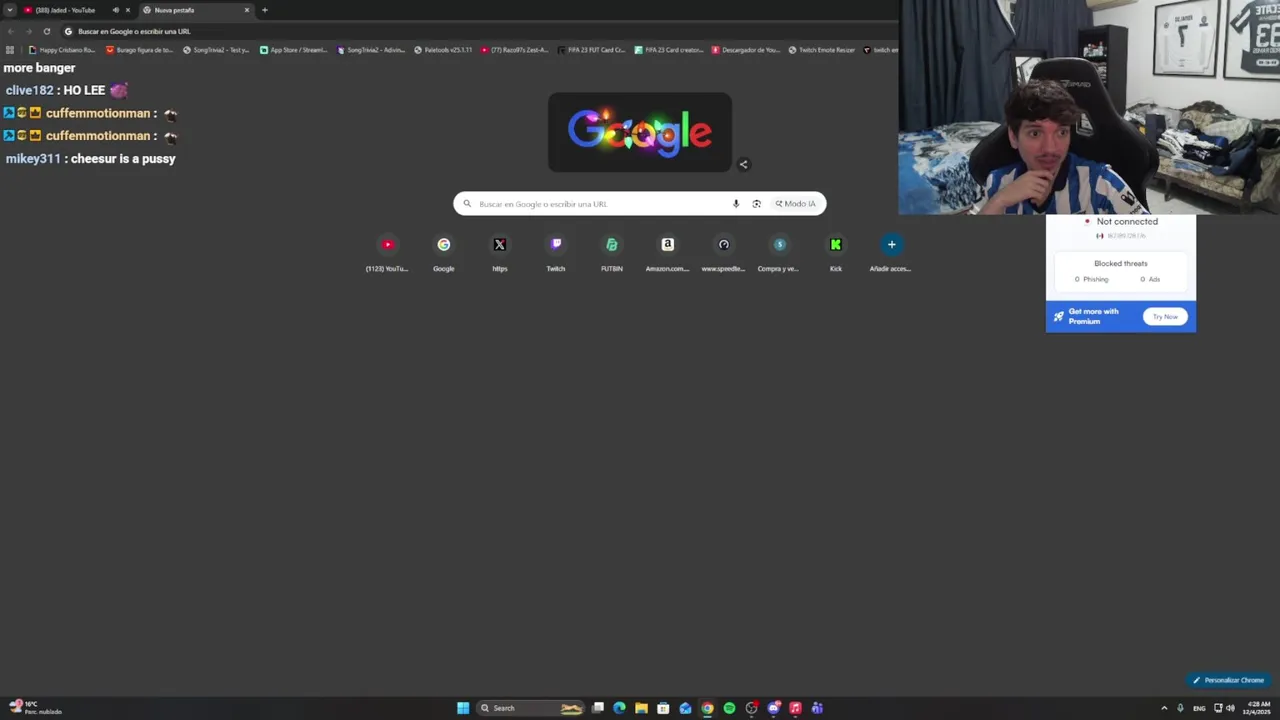Open the Mail app from taskbar
1280x720 pixels.
[685, 708]
